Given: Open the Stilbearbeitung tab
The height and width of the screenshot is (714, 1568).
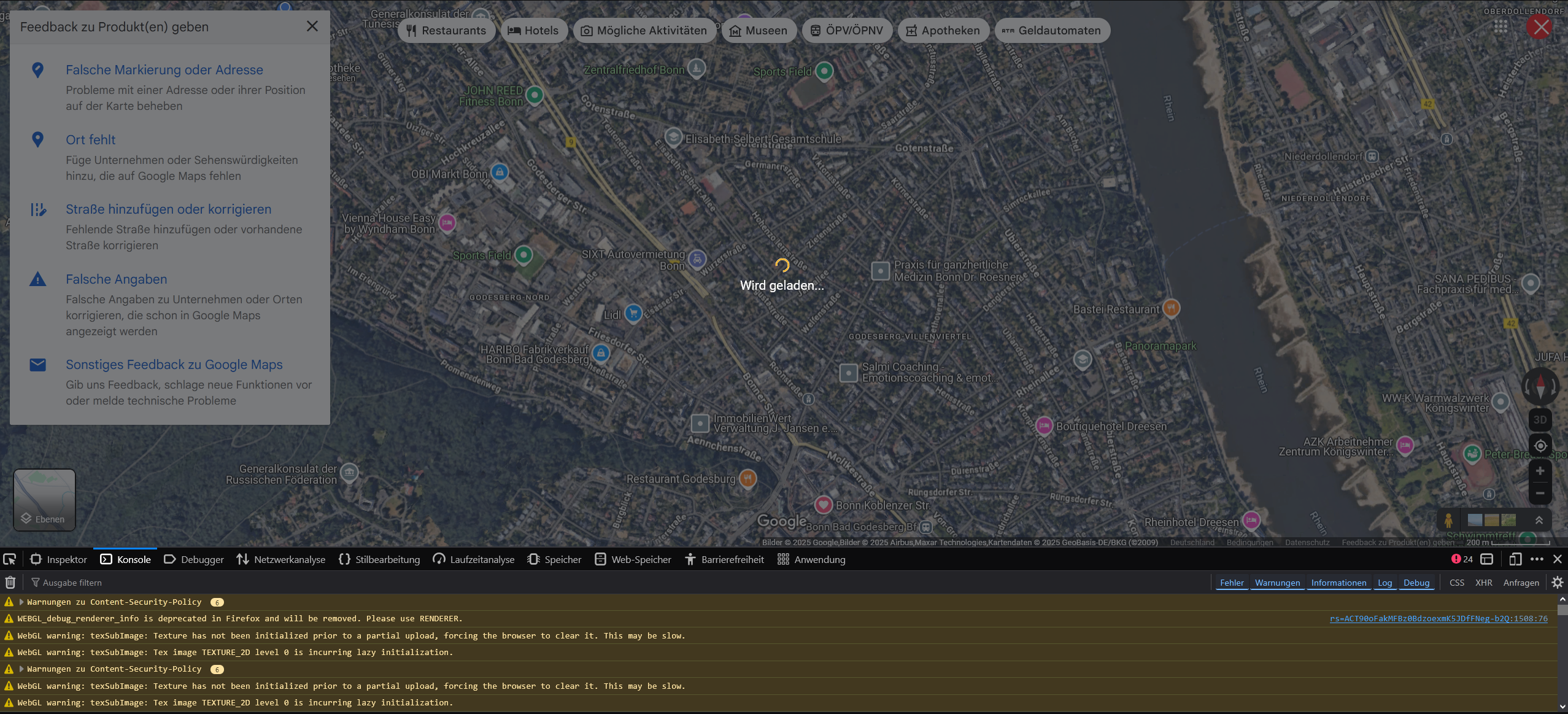Looking at the screenshot, I should [x=379, y=559].
